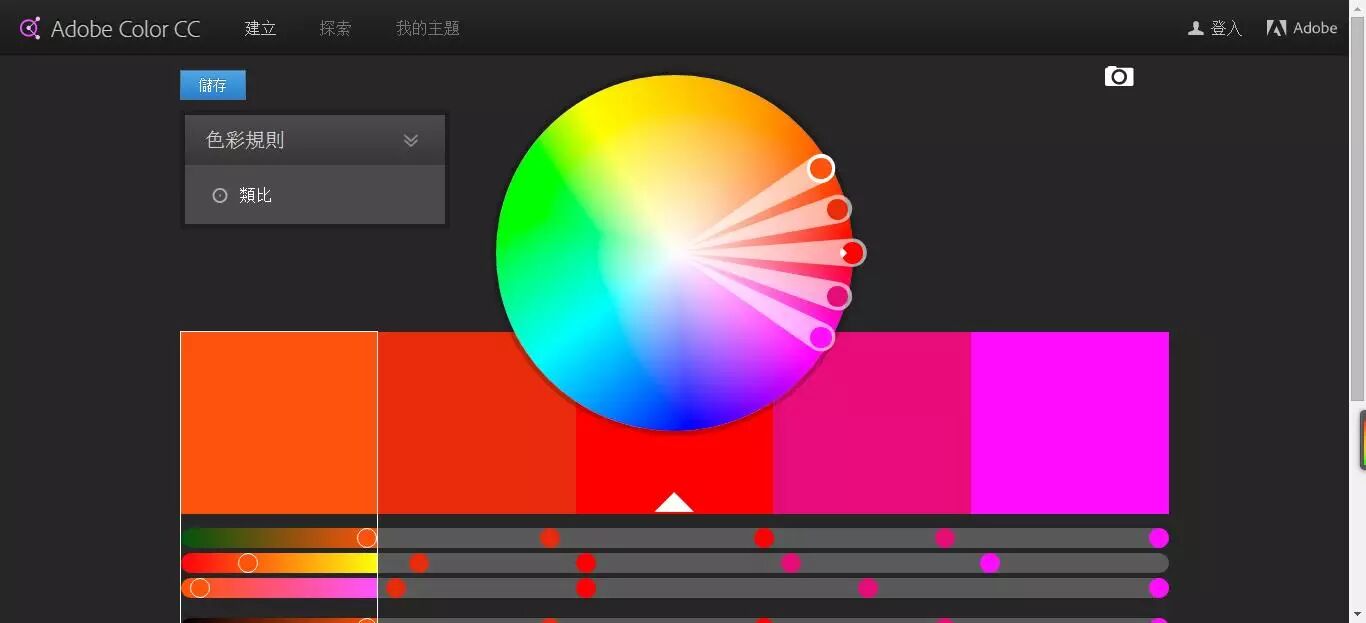Click the 登入 sign-in link
Image resolution: width=1366 pixels, height=623 pixels.
1226,28
